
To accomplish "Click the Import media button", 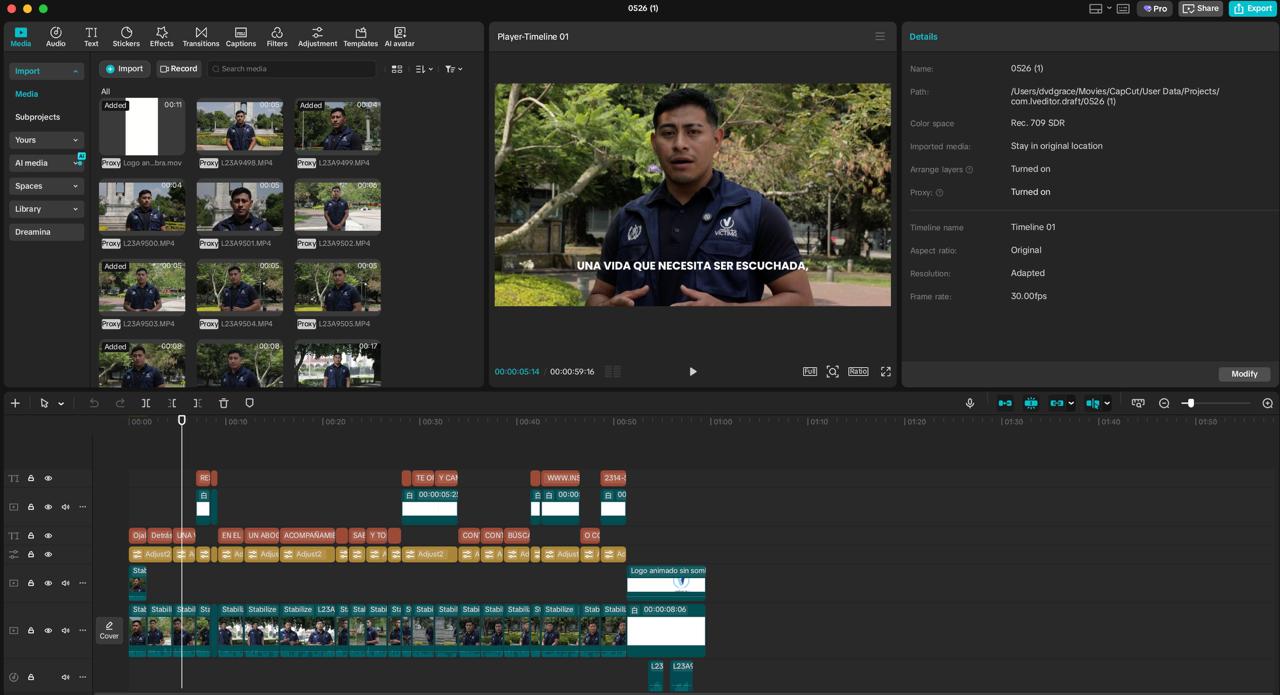I will (125, 69).
